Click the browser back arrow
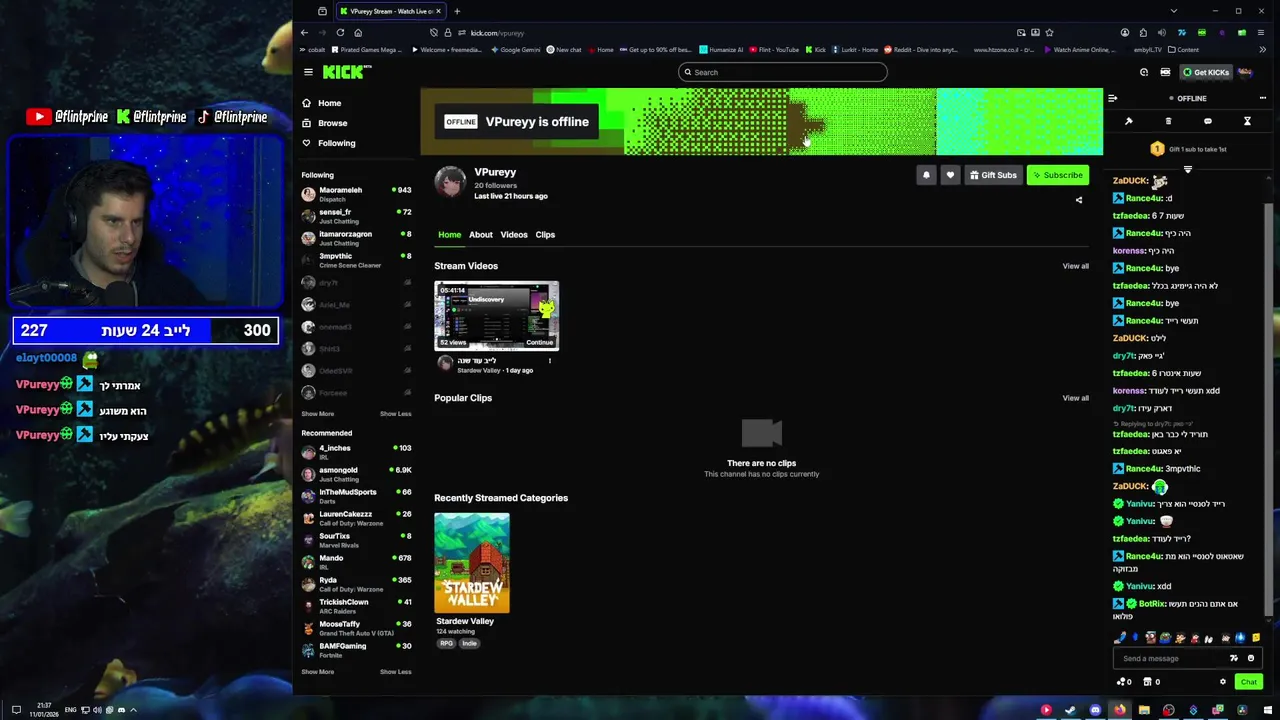 pyautogui.click(x=305, y=32)
